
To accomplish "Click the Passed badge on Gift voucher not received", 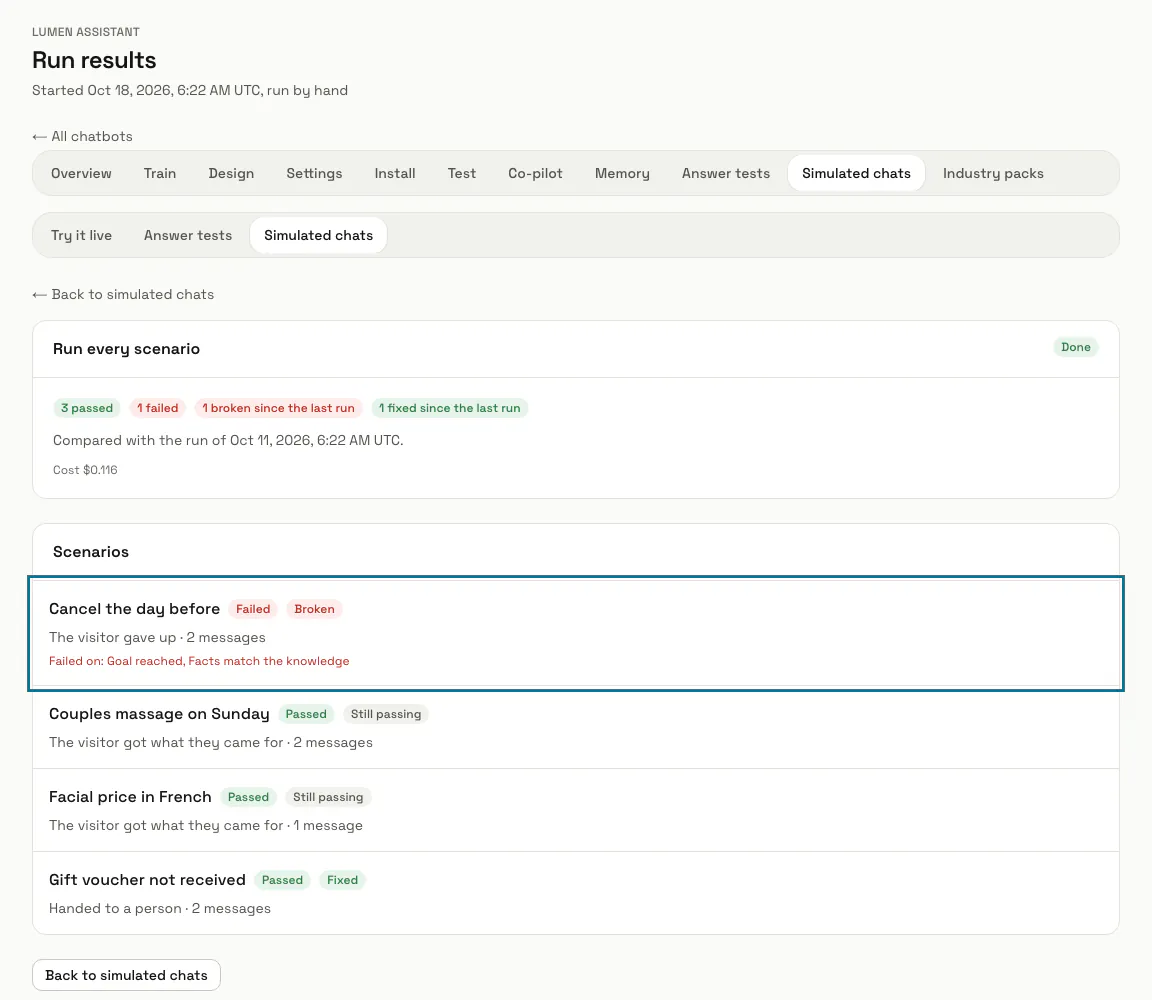I will pyautogui.click(x=282, y=880).
